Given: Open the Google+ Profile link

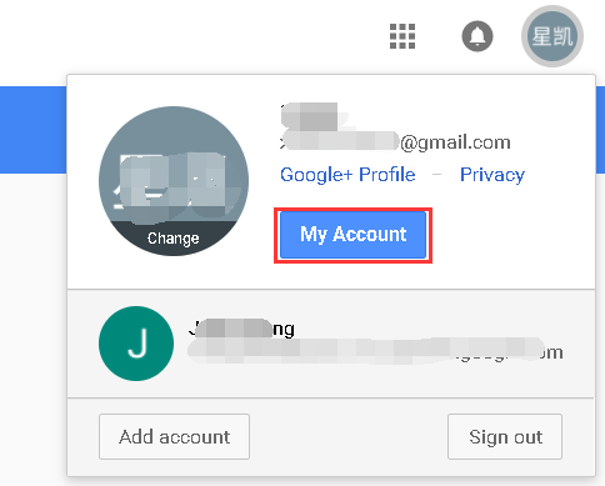Looking at the screenshot, I should pos(347,175).
